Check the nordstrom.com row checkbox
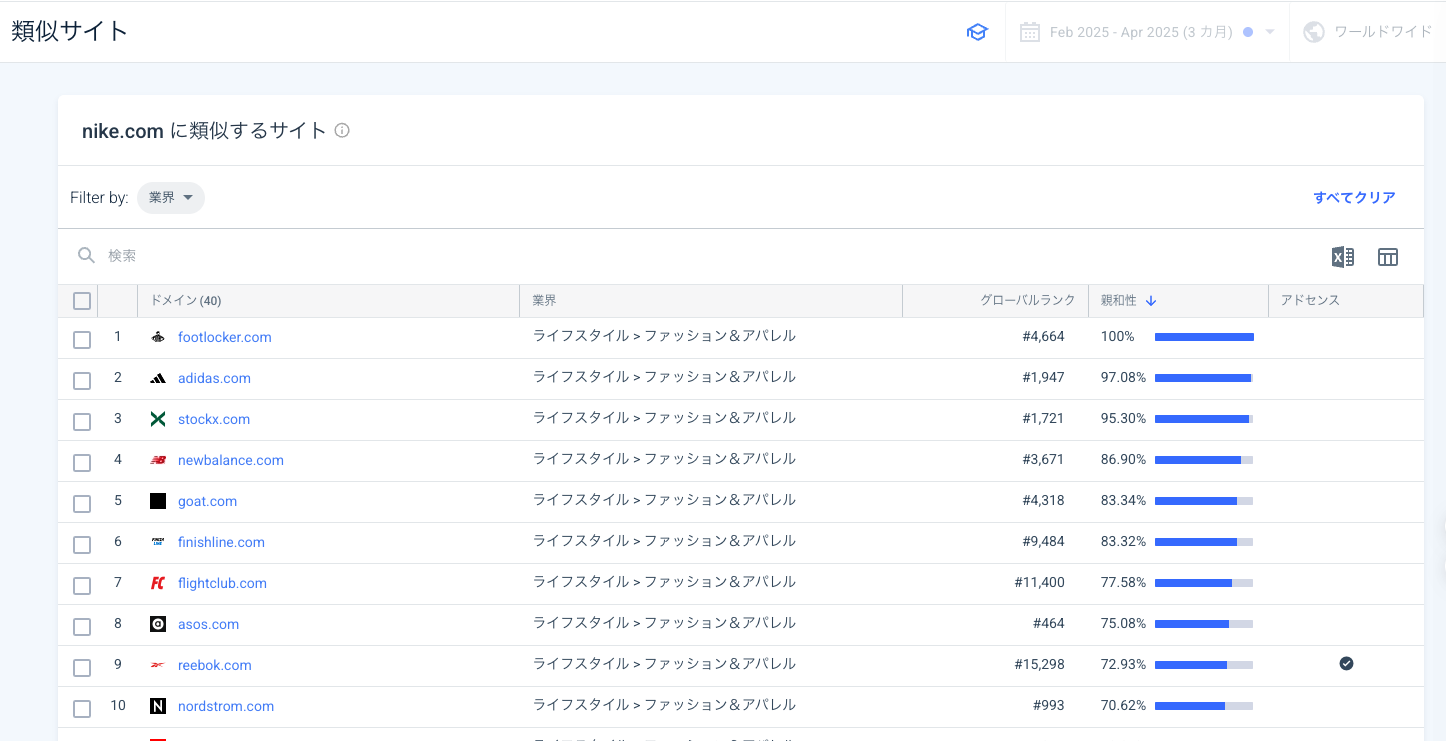Screen dimensions: 1446x741 coord(82,709)
